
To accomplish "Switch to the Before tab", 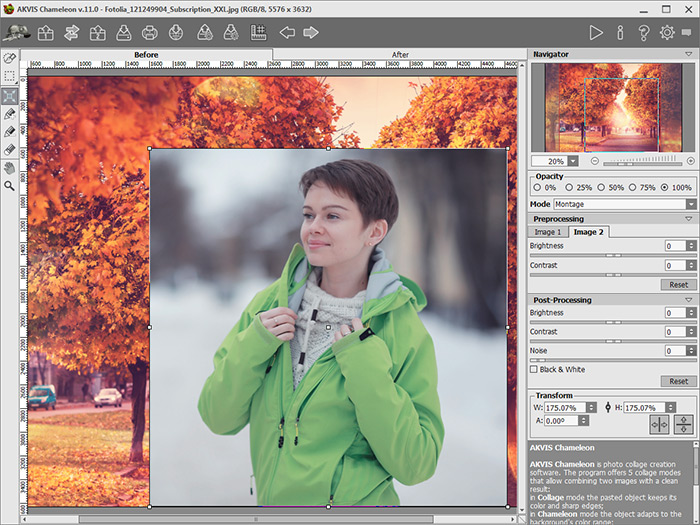I will tap(146, 54).
